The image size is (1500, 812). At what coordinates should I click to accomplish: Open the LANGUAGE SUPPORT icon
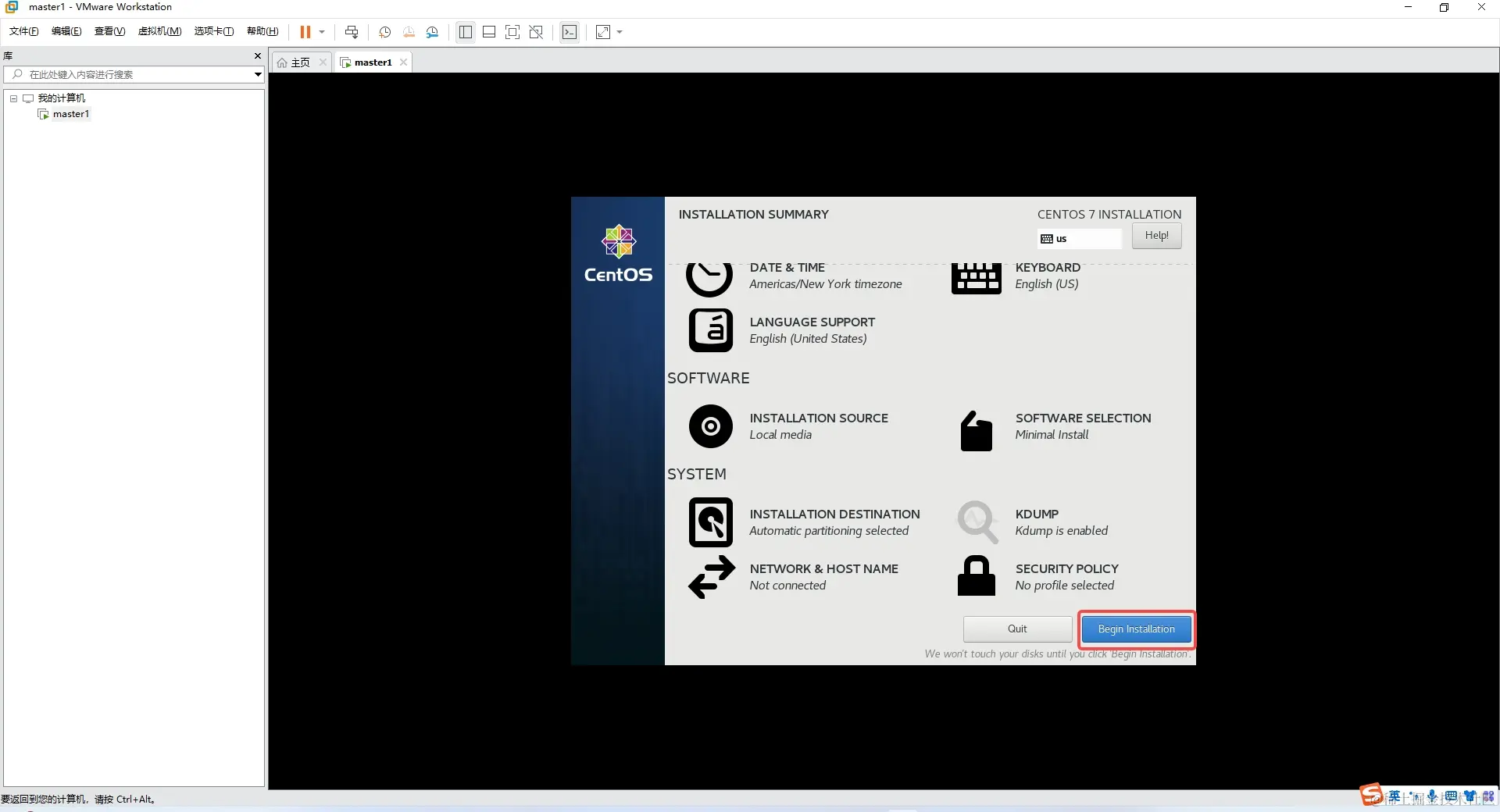coord(710,330)
